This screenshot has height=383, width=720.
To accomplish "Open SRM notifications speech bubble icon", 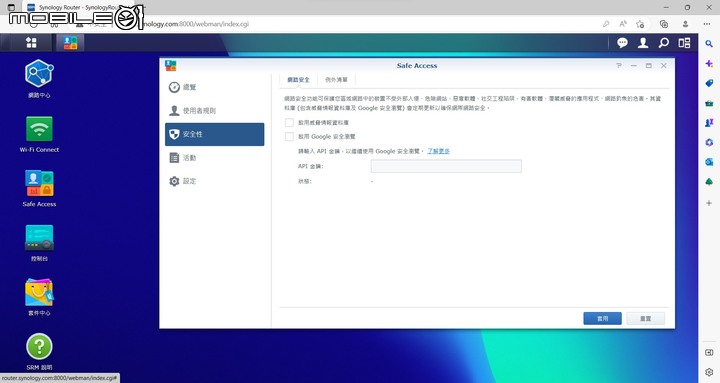I will pyautogui.click(x=622, y=43).
